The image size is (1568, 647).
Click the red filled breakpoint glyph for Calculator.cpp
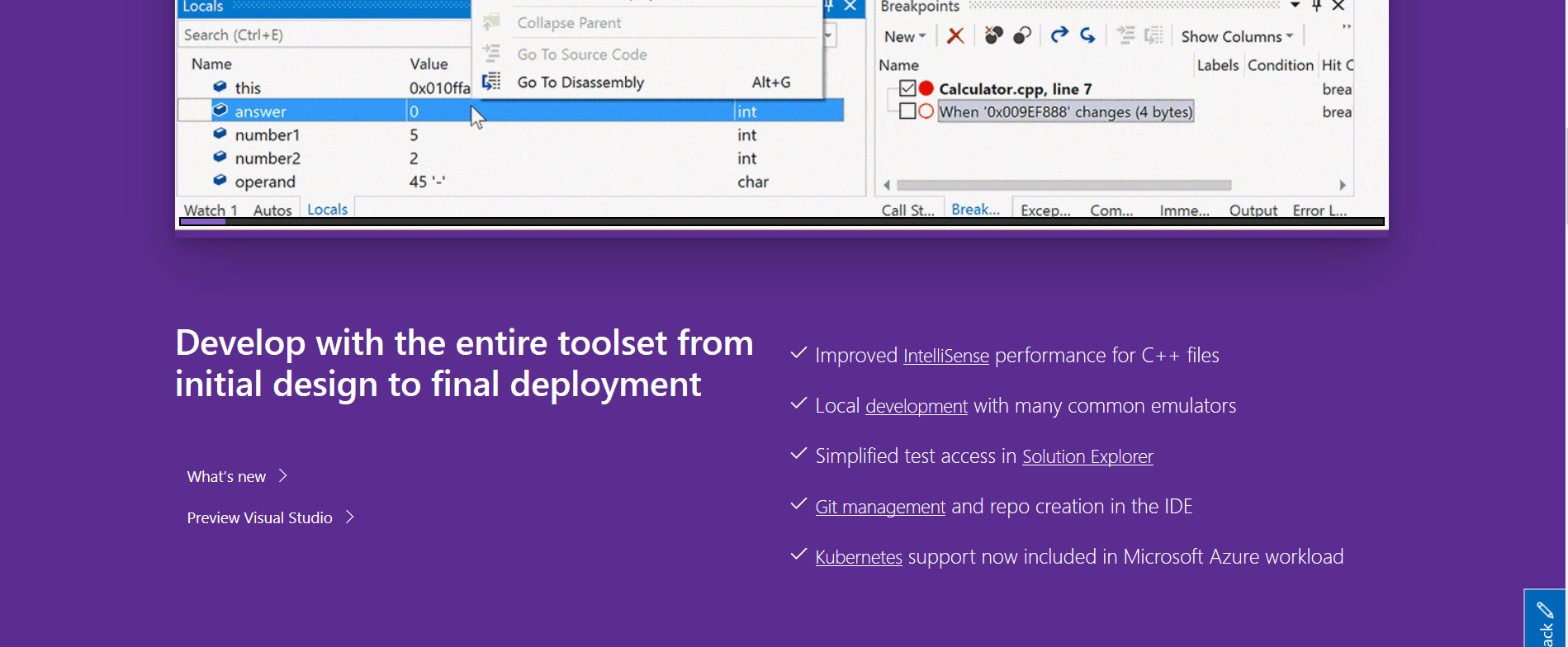926,88
